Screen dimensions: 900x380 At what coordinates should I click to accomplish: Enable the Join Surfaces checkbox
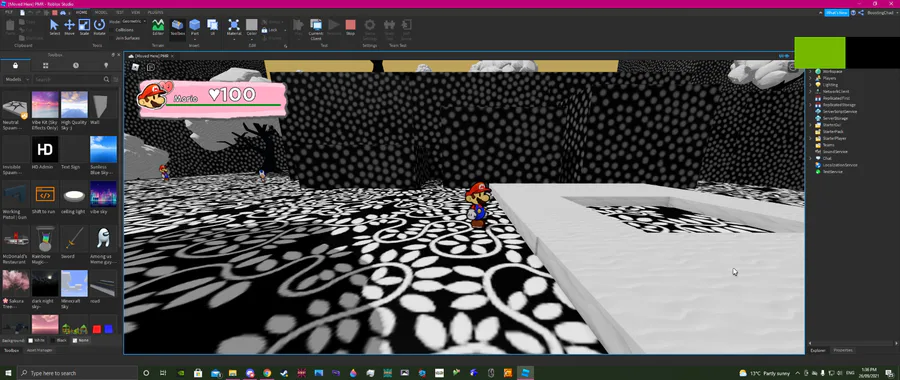tap(124, 38)
